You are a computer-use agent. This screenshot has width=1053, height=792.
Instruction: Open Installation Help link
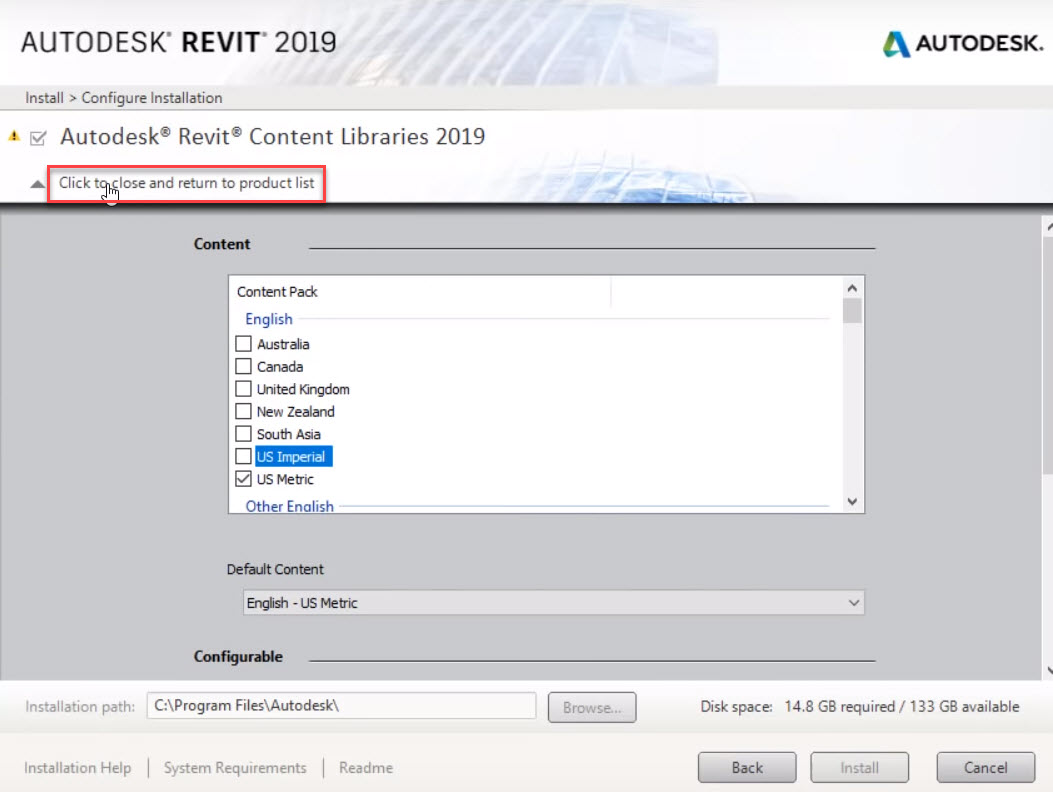pos(77,768)
